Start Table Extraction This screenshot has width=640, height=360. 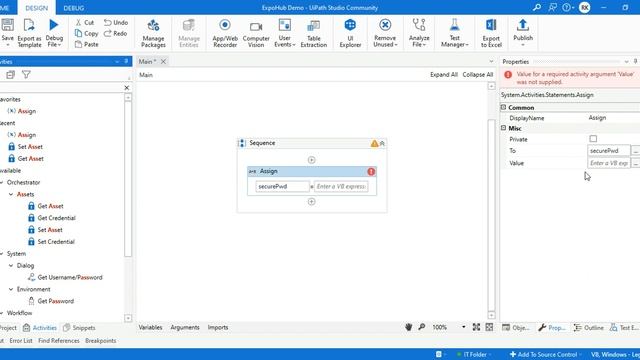pyautogui.click(x=313, y=33)
